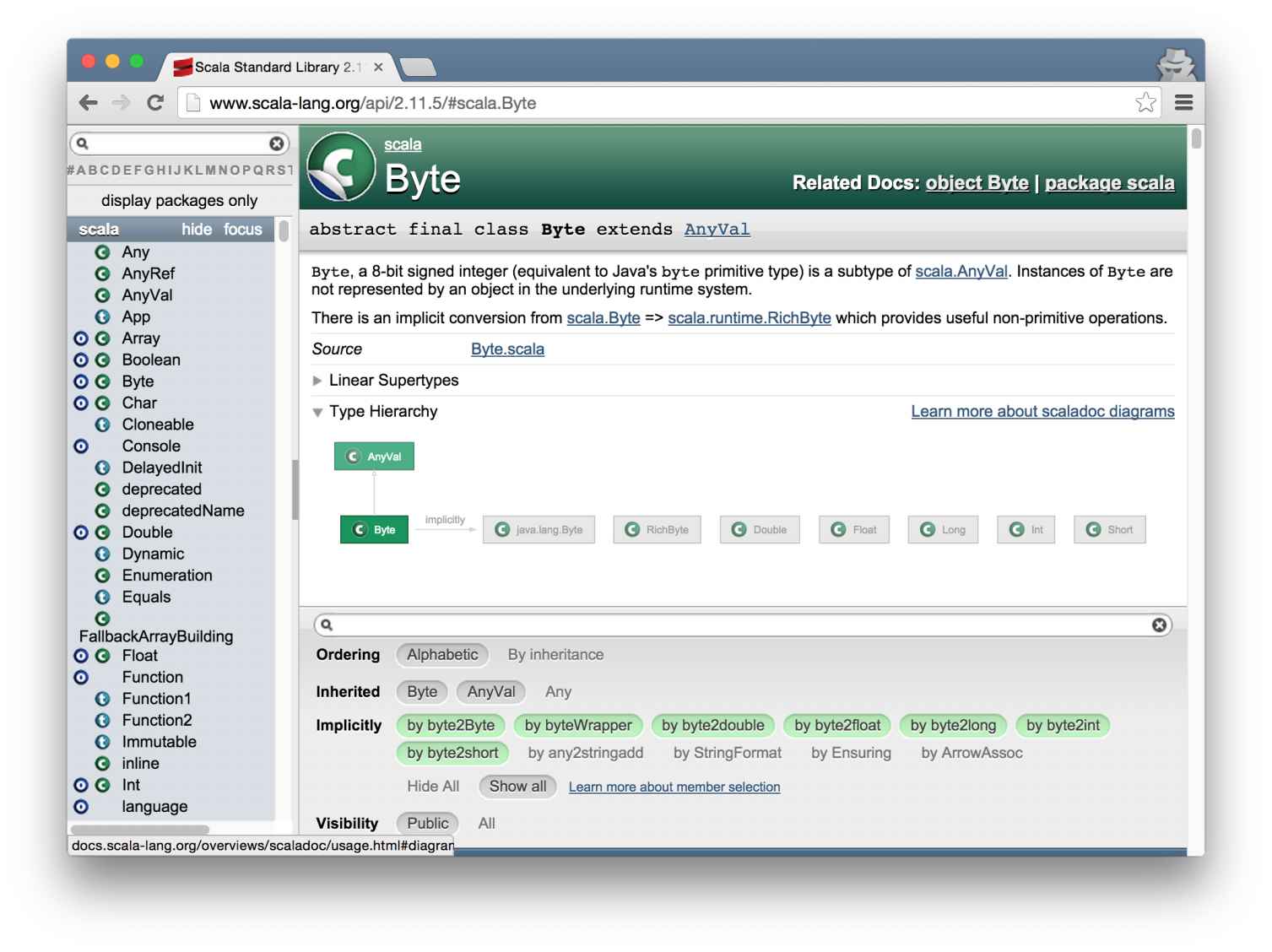The image size is (1272, 952).
Task: Click the class icon beside FallbackArrayBuilding
Action: [103, 619]
